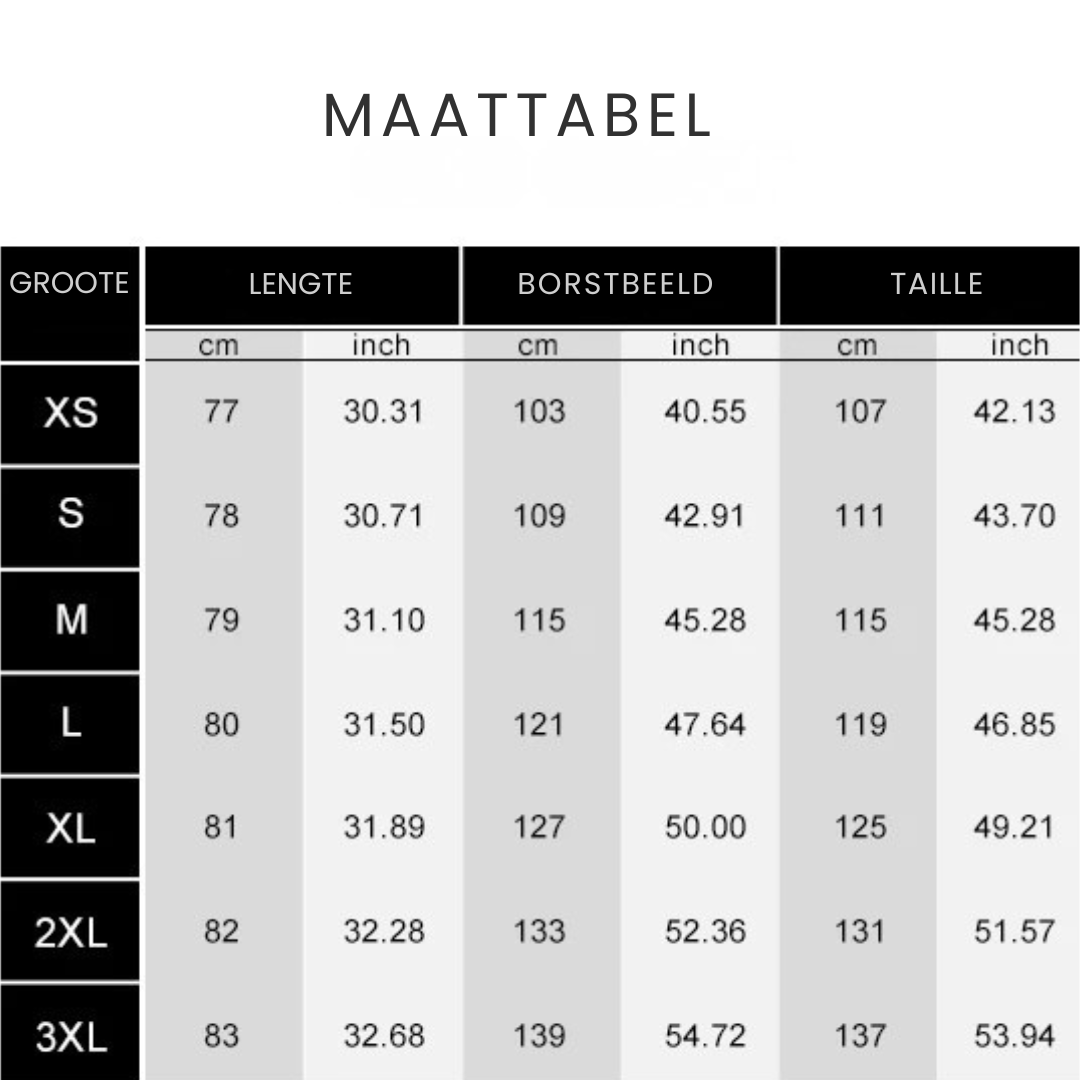
Task: Click the L size row label
Action: [70, 723]
